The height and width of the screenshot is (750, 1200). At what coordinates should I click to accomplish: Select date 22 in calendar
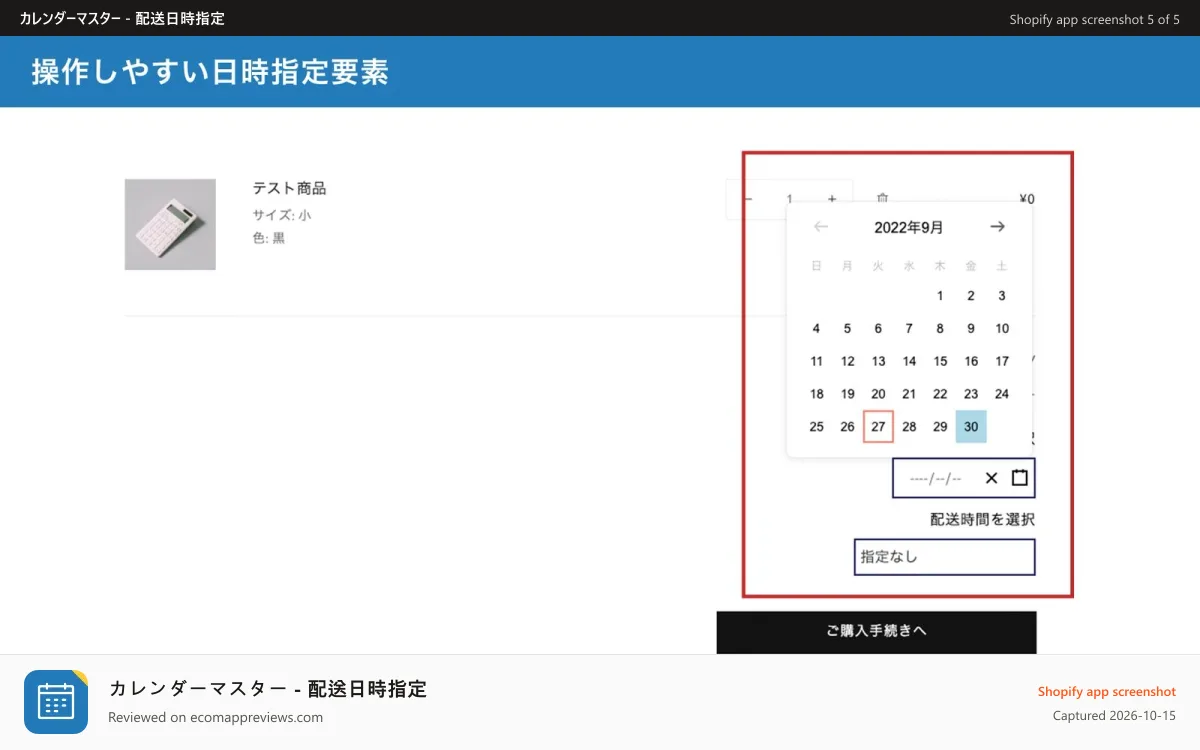[x=940, y=394]
